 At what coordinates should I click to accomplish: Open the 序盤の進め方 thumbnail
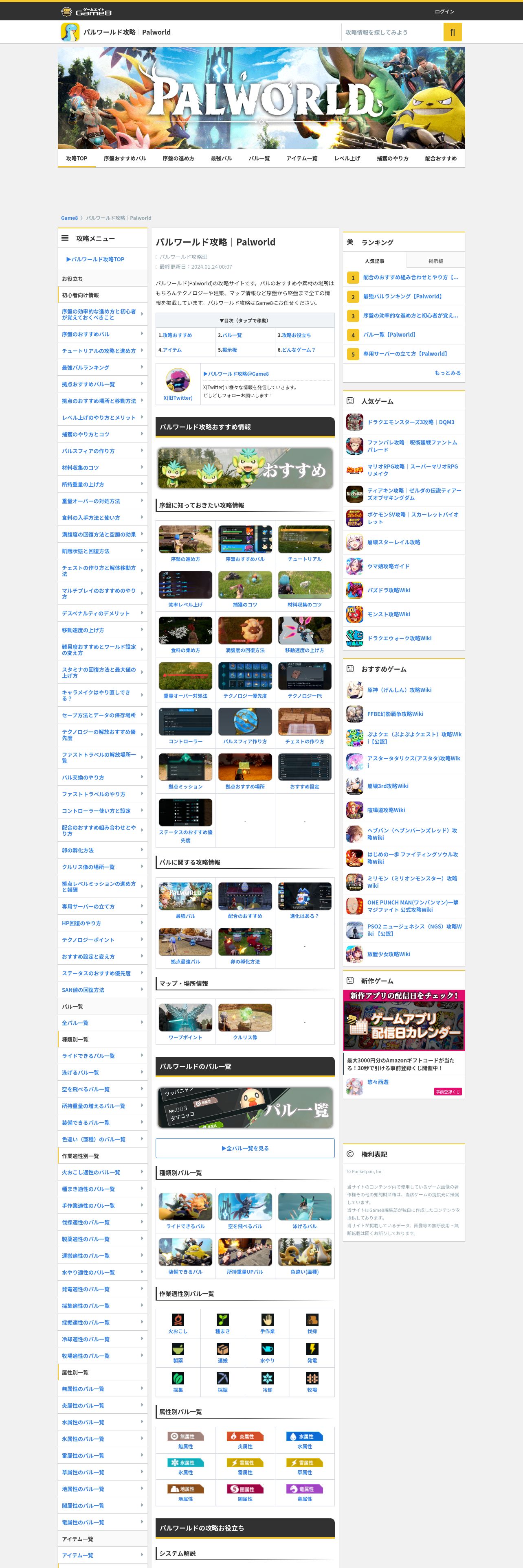pyautogui.click(x=186, y=539)
